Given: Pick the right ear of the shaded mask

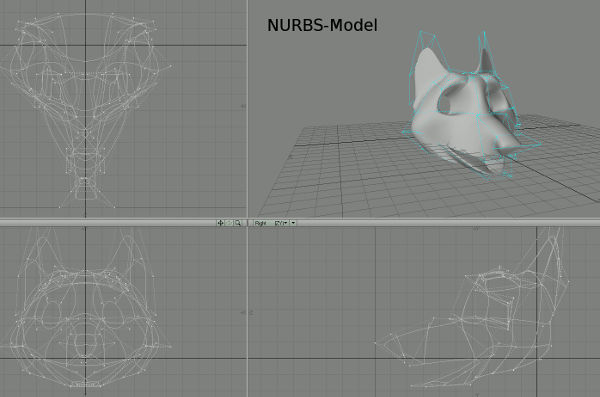Looking at the screenshot, I should click(x=484, y=61).
